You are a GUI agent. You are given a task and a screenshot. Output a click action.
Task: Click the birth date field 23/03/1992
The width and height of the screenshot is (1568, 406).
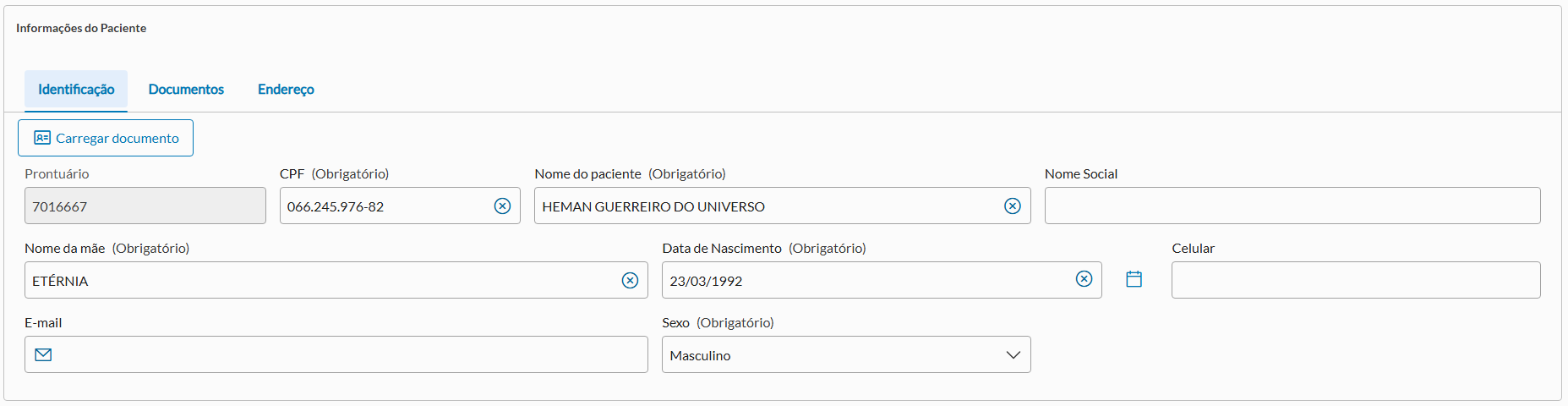pos(862,281)
